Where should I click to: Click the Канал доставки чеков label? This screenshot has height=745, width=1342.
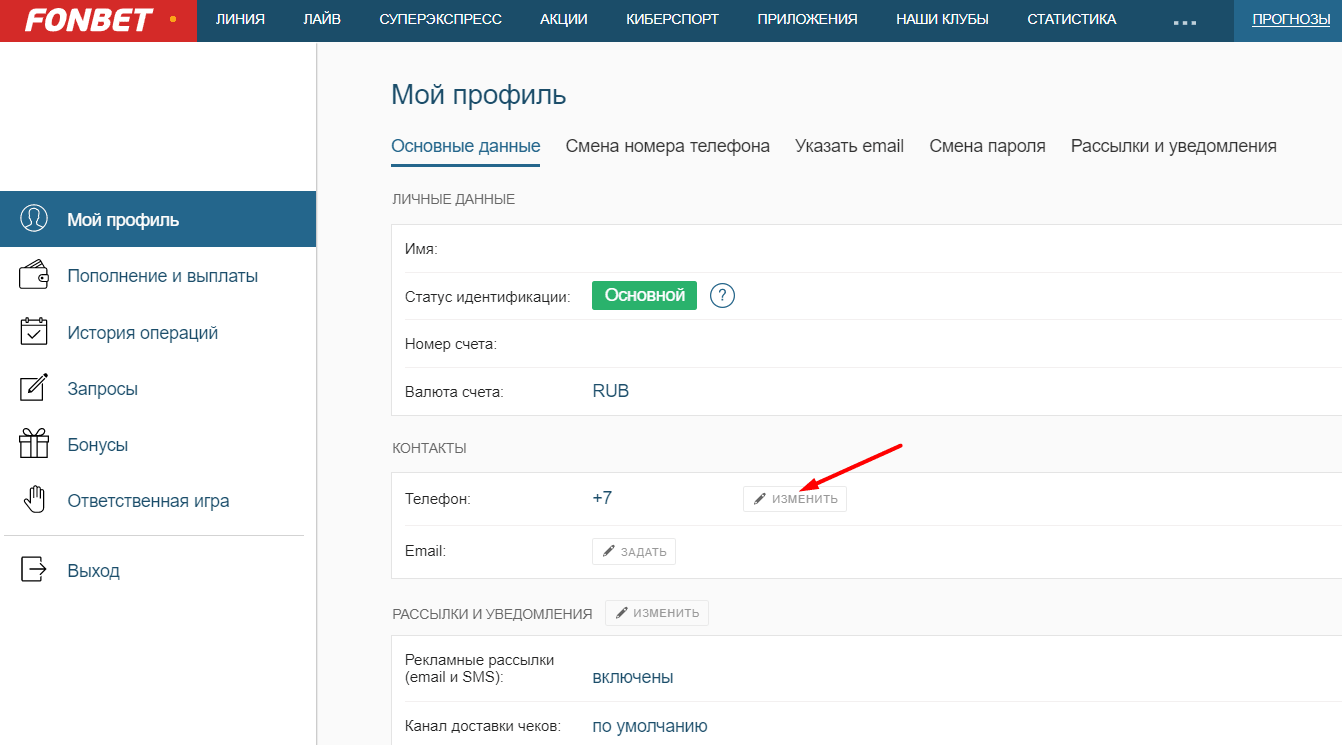point(483,727)
